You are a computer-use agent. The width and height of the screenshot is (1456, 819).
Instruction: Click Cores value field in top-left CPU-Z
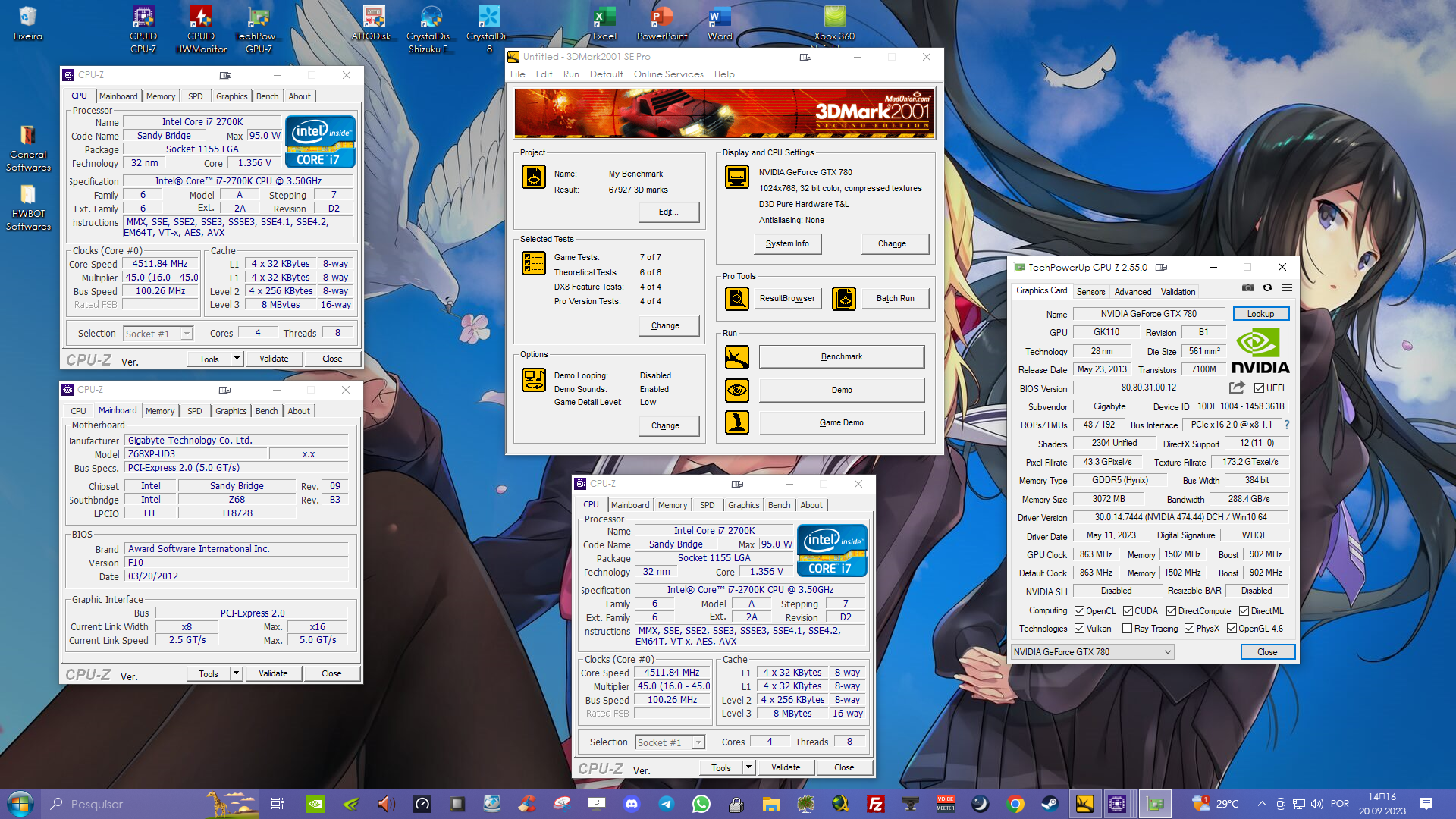pyautogui.click(x=258, y=333)
